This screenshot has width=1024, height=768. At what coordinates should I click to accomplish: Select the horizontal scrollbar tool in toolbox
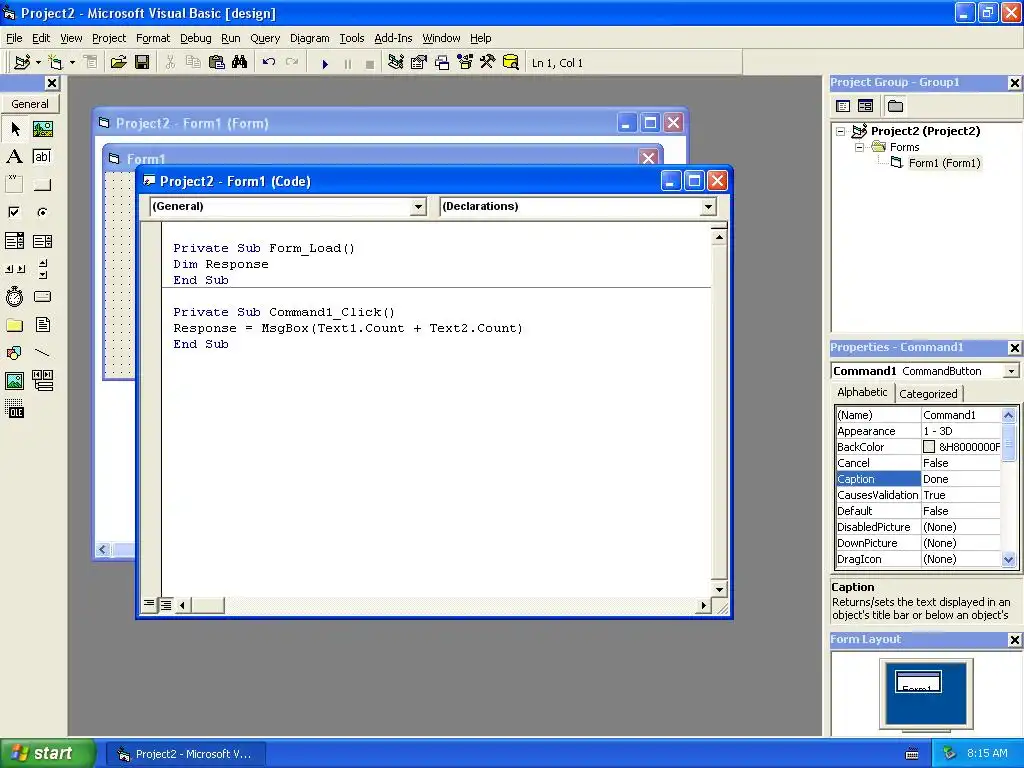pos(15,268)
